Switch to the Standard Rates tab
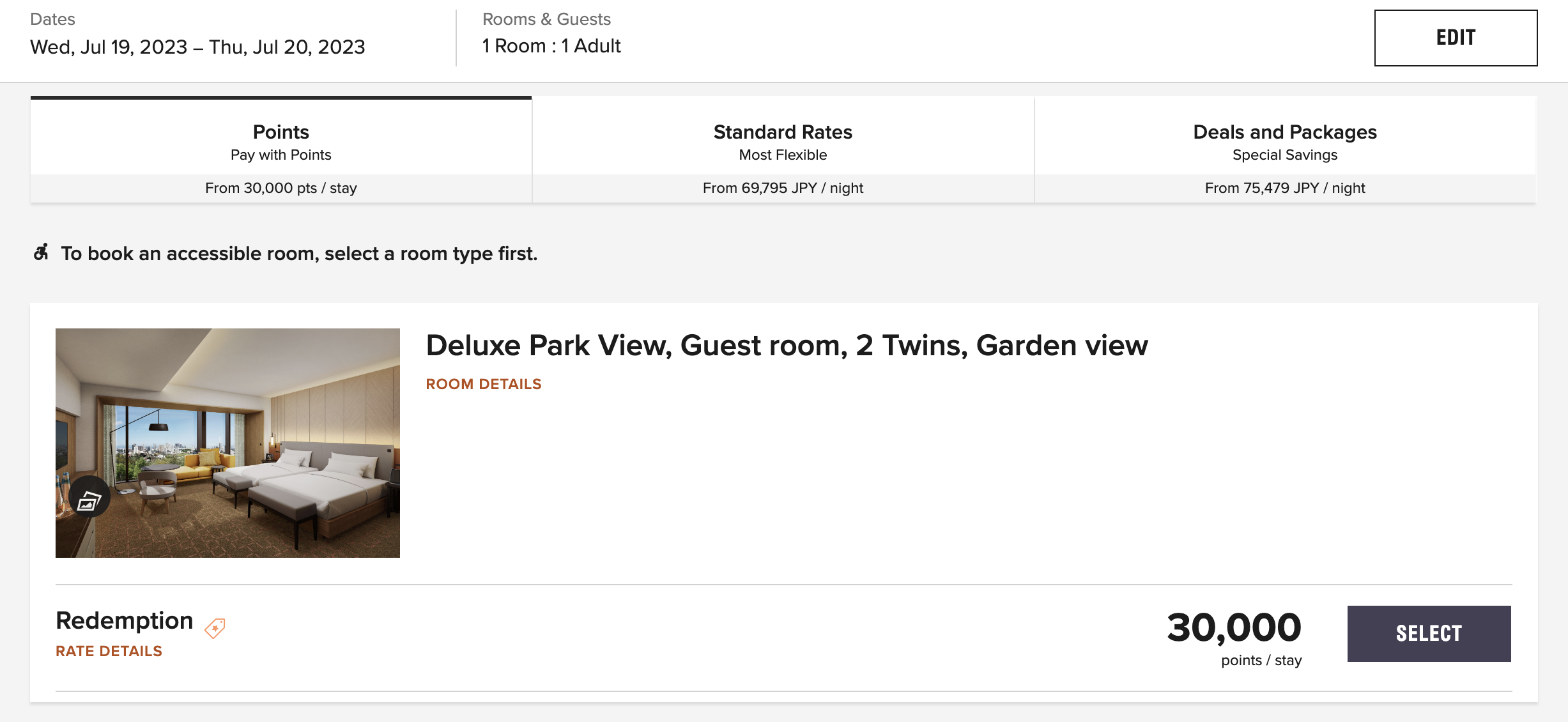The image size is (1568, 722). click(x=783, y=150)
